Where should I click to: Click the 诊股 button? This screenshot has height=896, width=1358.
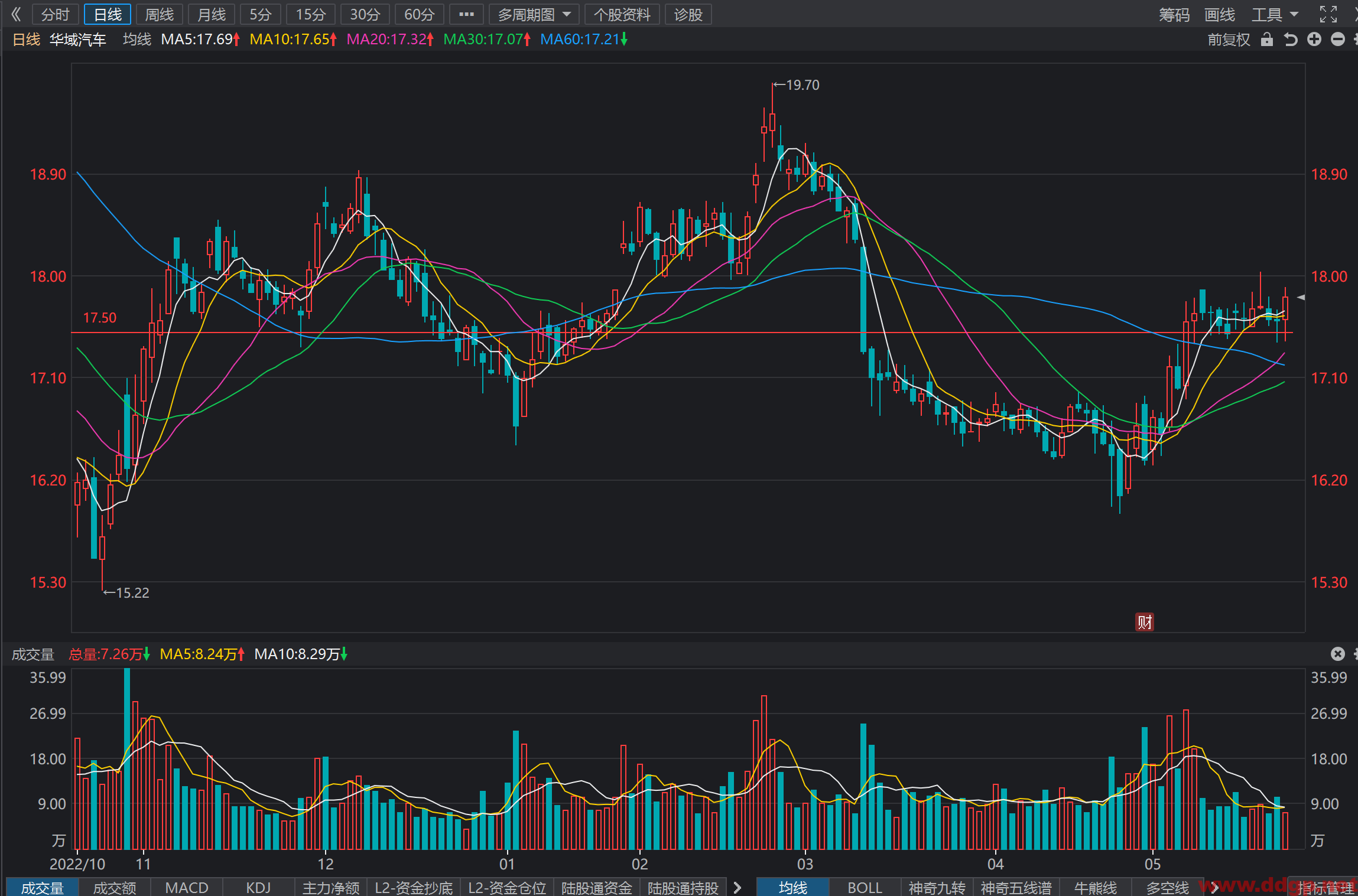(x=688, y=14)
